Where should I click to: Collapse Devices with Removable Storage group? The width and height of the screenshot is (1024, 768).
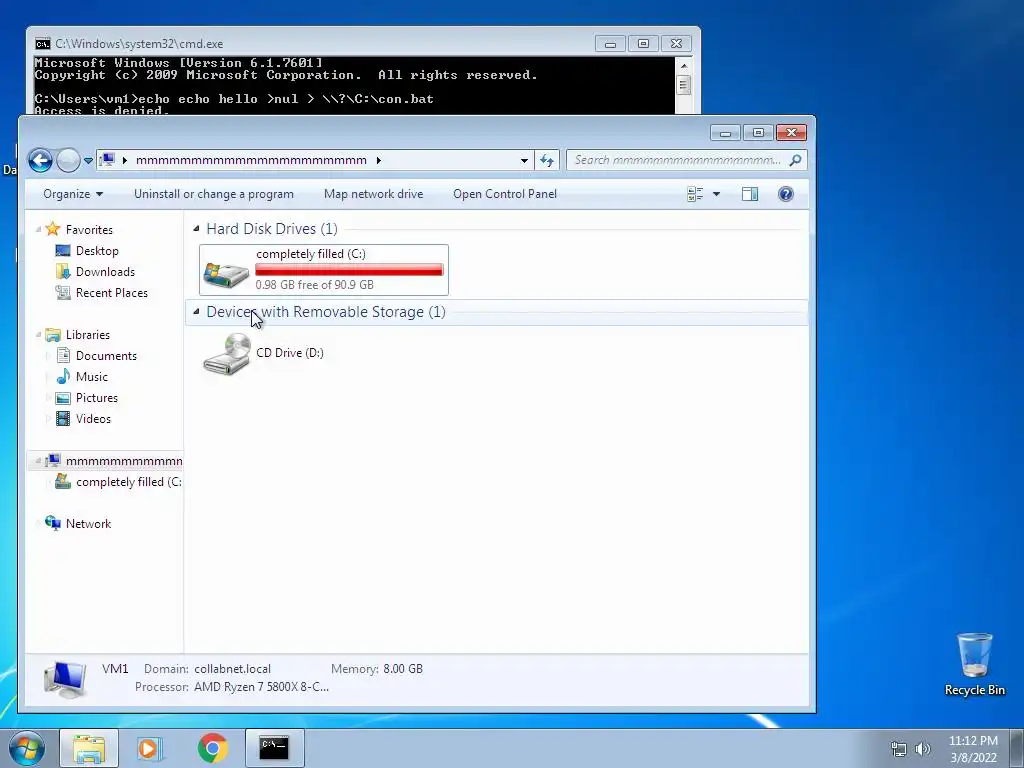196,312
